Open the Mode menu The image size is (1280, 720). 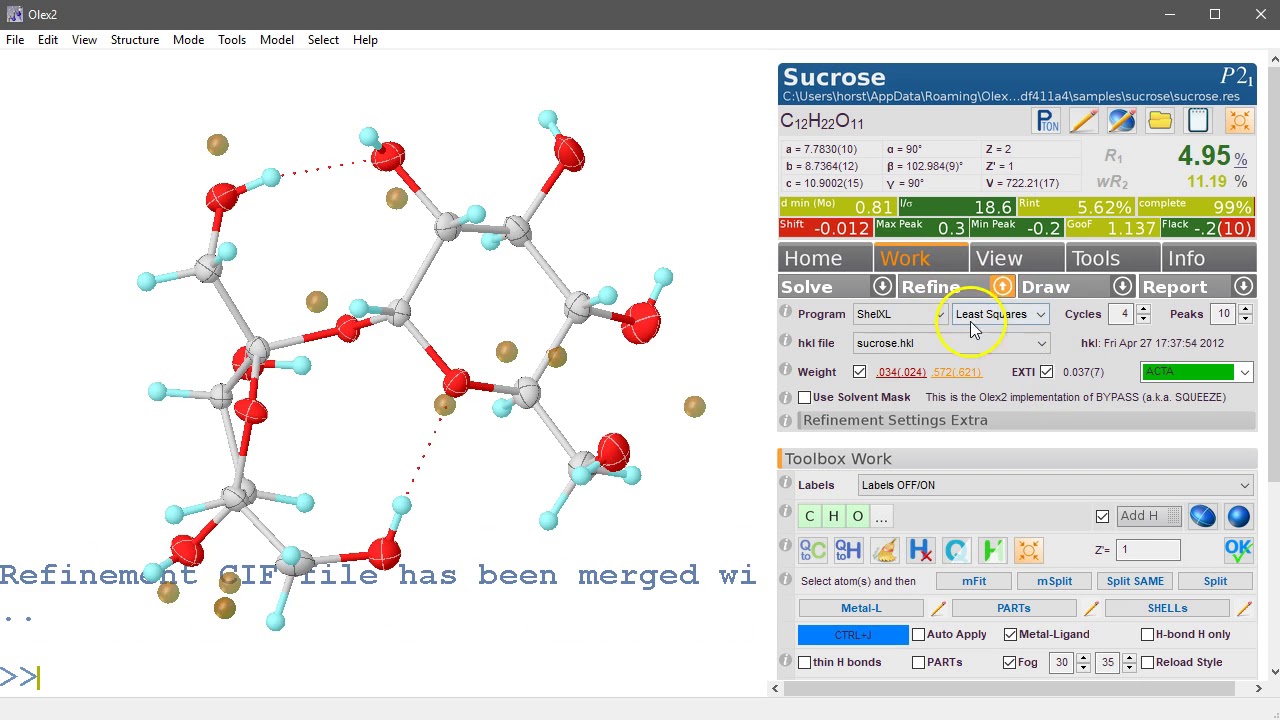point(188,40)
